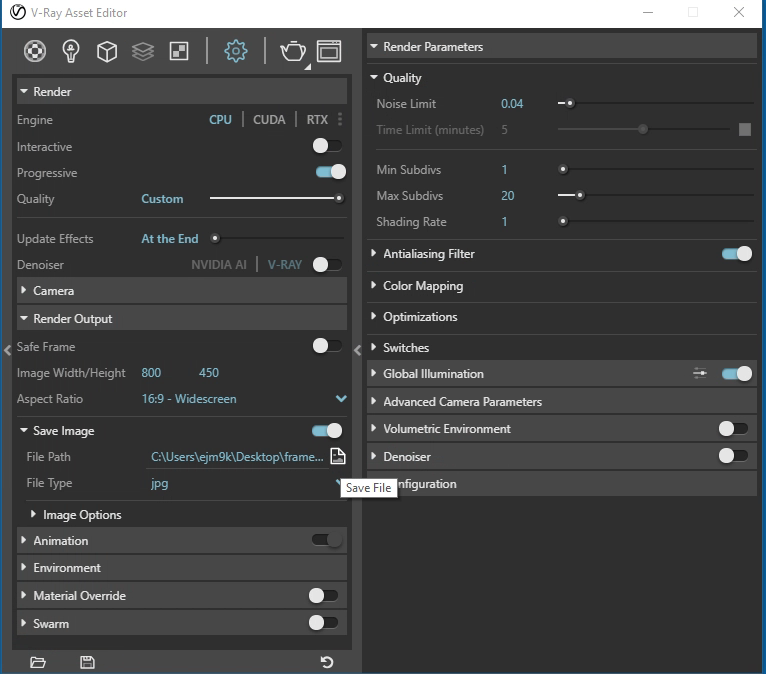Image resolution: width=766 pixels, height=674 pixels.
Task: Collapse the right panel arrow
Action: coord(357,350)
